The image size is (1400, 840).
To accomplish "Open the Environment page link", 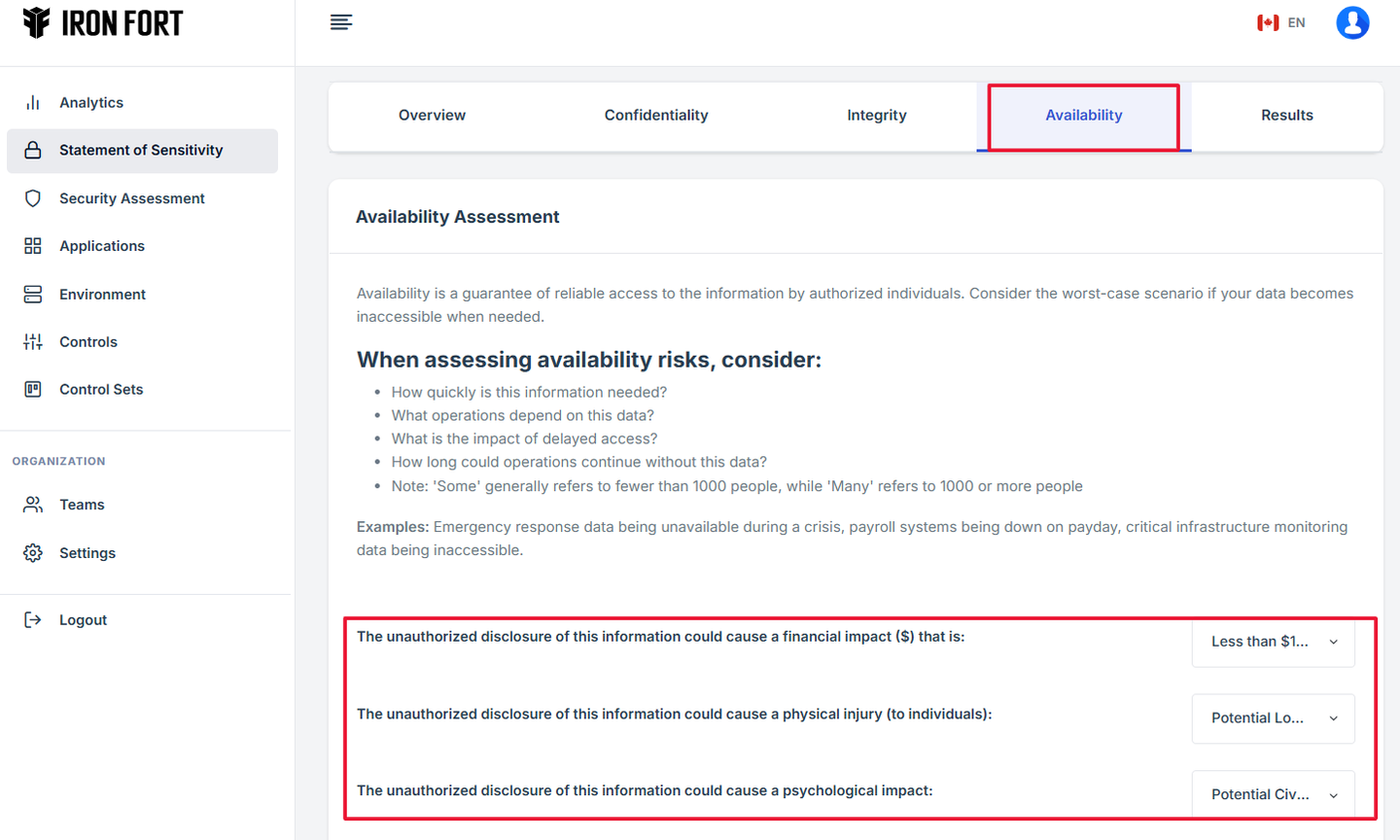I will (x=102, y=295).
